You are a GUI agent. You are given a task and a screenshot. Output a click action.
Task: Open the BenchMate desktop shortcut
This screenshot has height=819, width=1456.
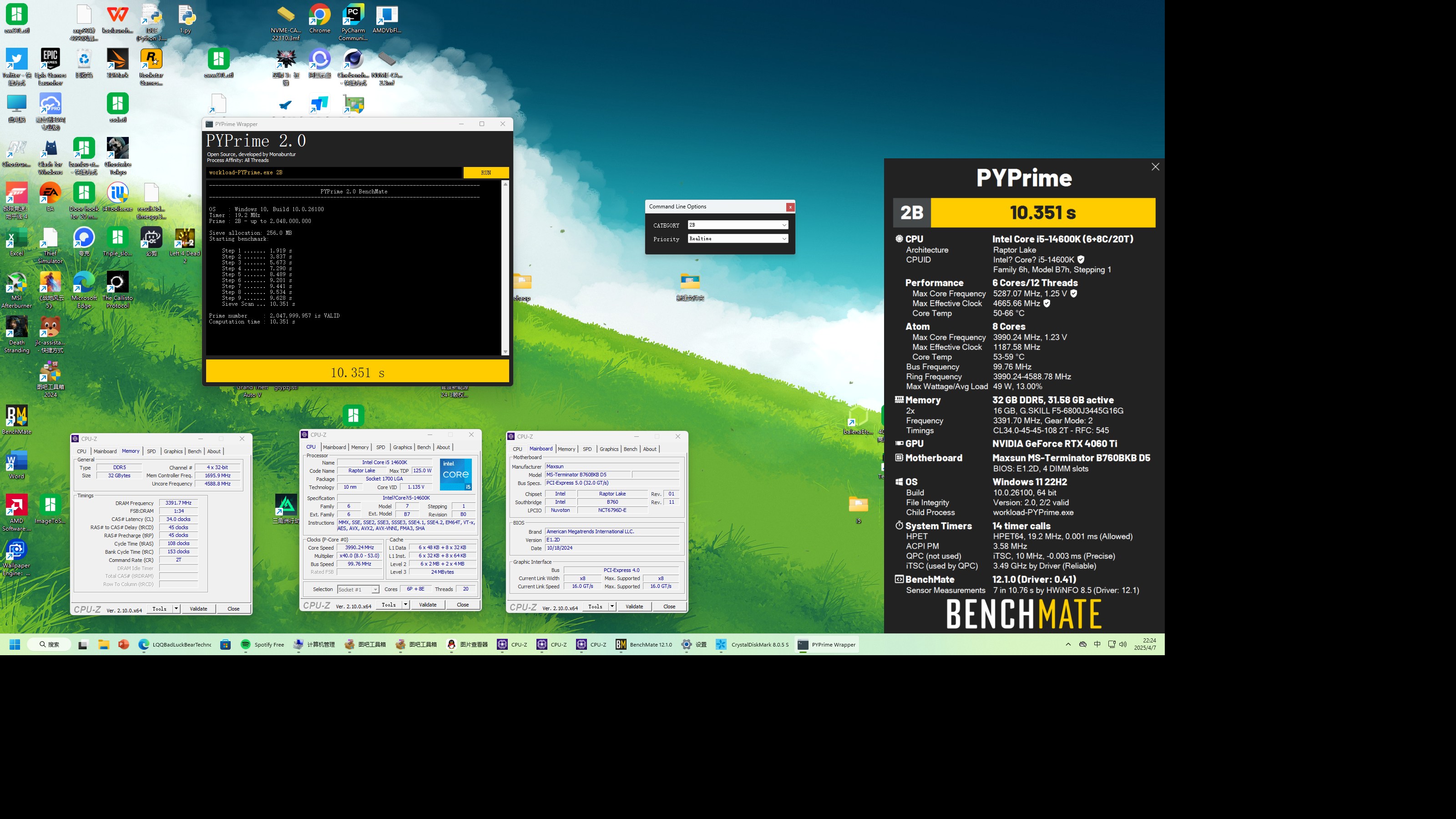coord(16,420)
